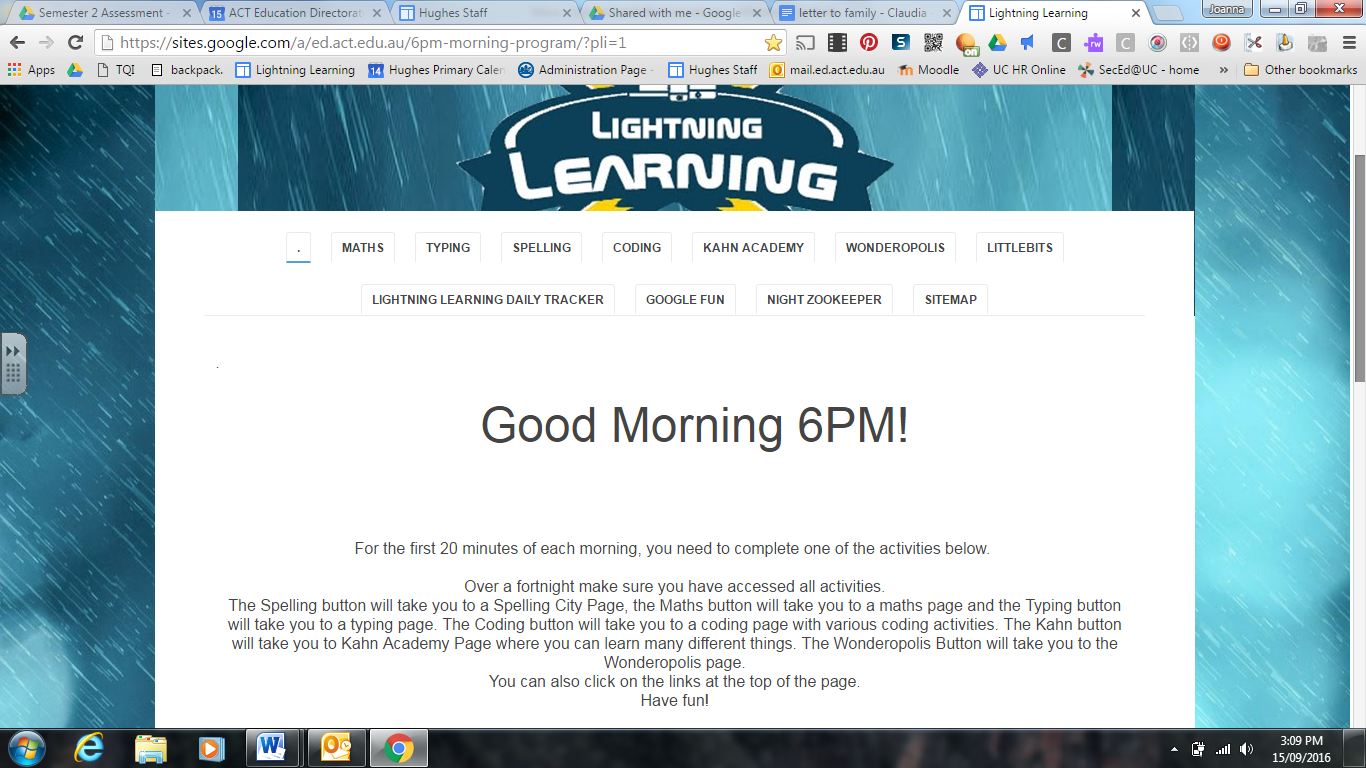Click the film strip extension icon
The height and width of the screenshot is (768, 1366).
[837, 43]
